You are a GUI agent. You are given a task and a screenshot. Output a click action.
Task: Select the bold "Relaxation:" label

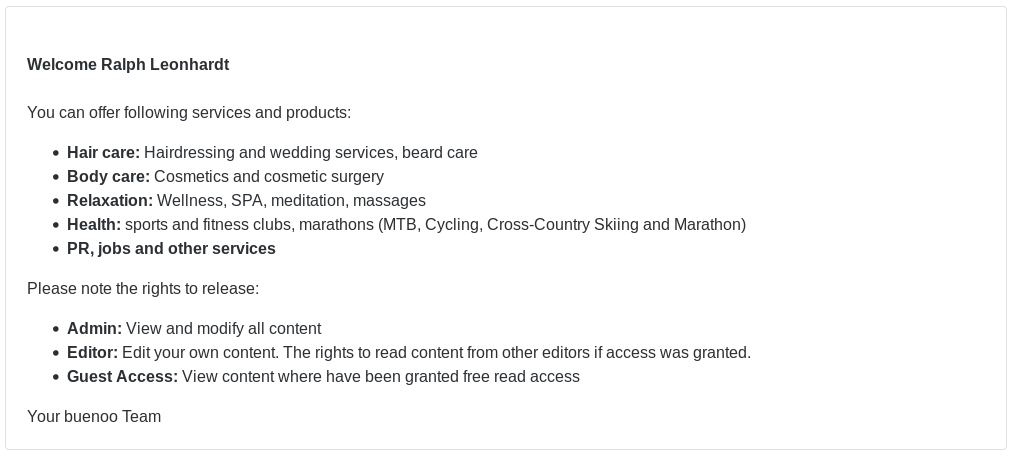pyautogui.click(x=110, y=201)
